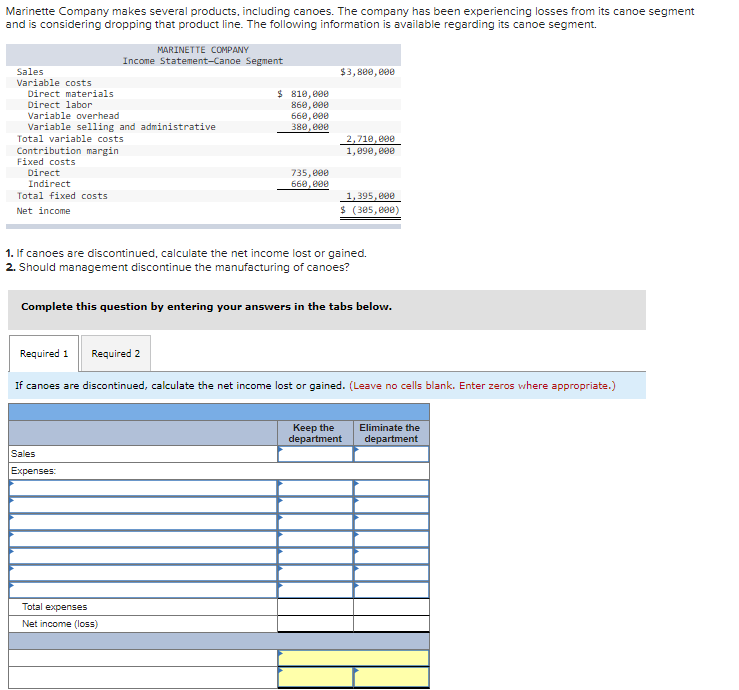The width and height of the screenshot is (739, 690).
Task: Select Net income (loss) Keep the department cell
Action: pos(315,624)
